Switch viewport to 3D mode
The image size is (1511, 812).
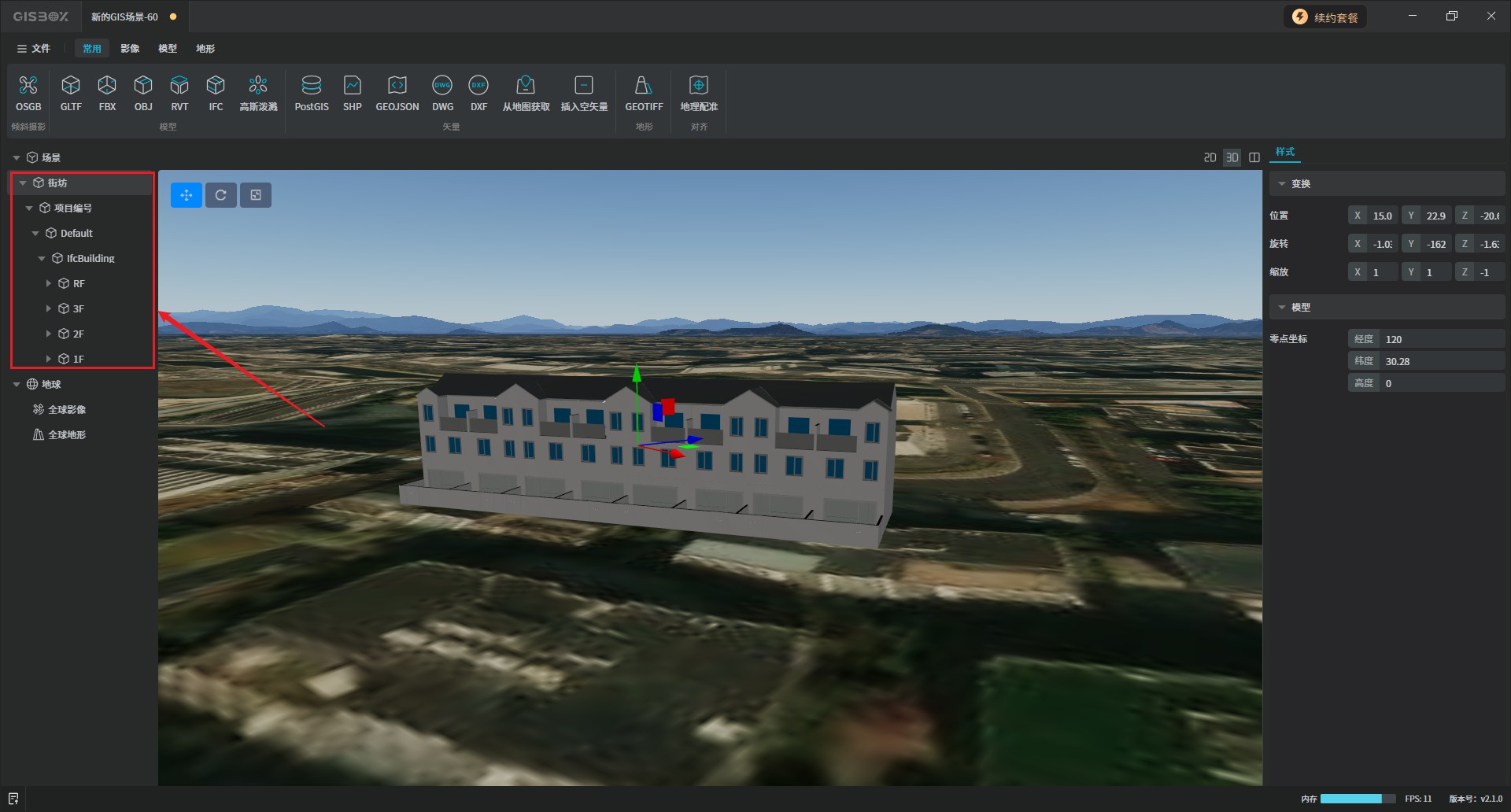1232,157
